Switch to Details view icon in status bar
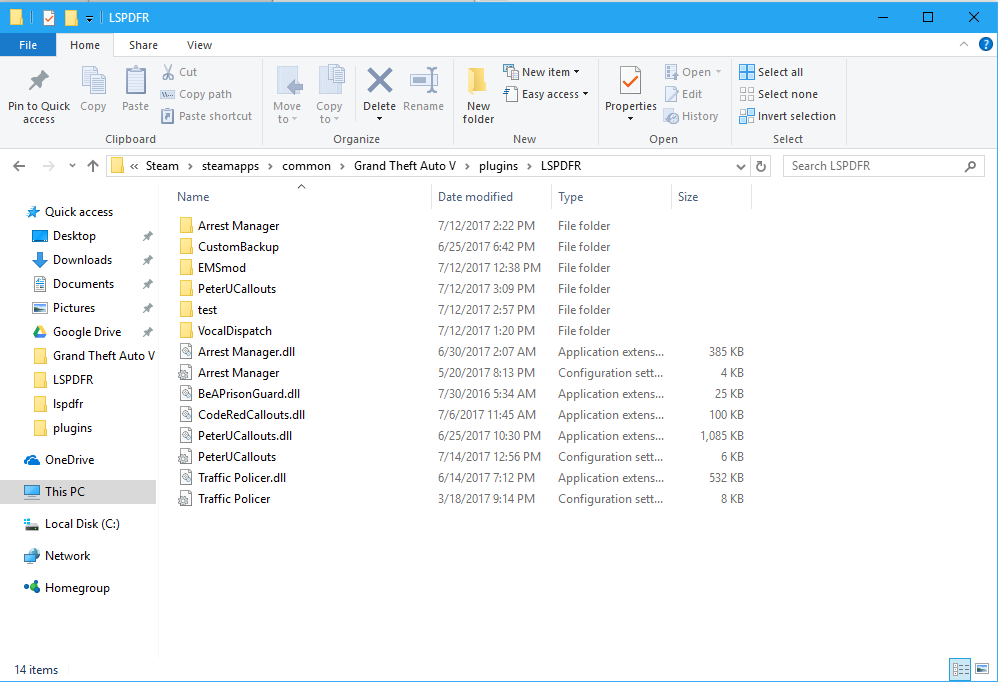This screenshot has height=682, width=998. [x=960, y=669]
